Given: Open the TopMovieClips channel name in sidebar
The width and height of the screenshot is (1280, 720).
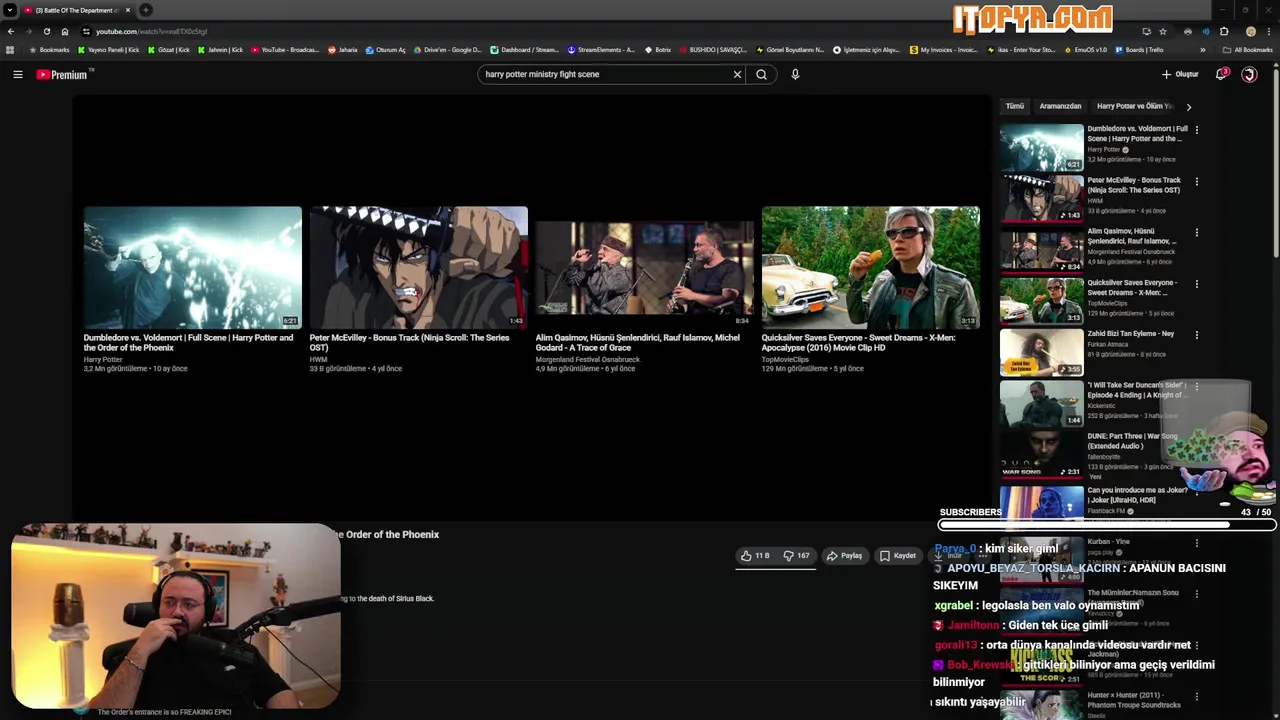Looking at the screenshot, I should 1107,303.
